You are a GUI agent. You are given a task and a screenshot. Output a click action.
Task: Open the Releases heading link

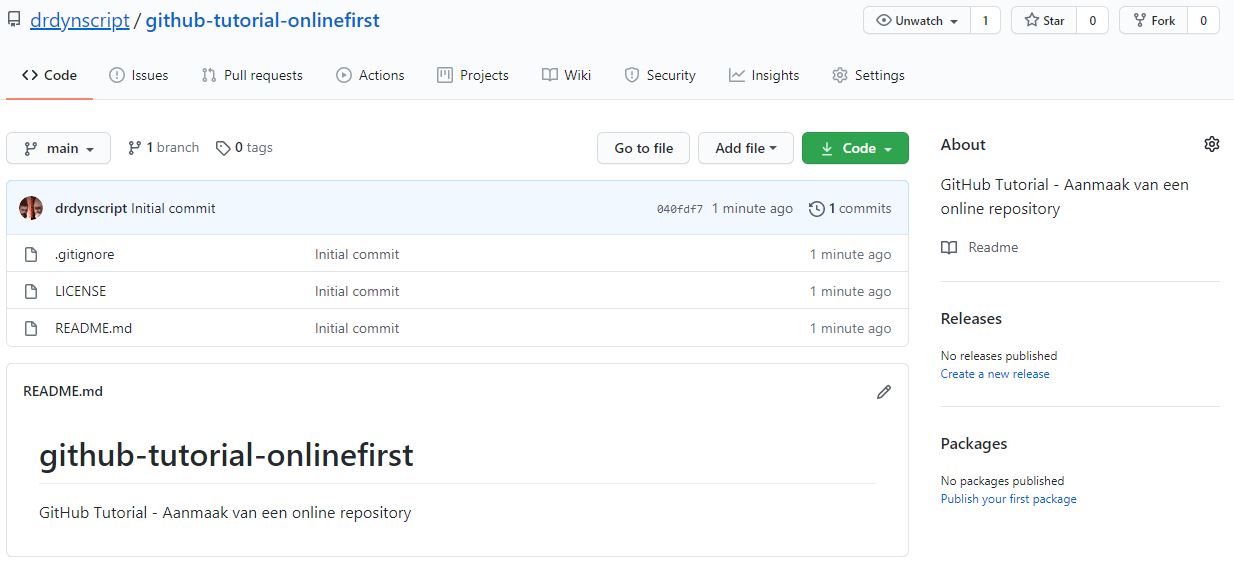point(971,319)
